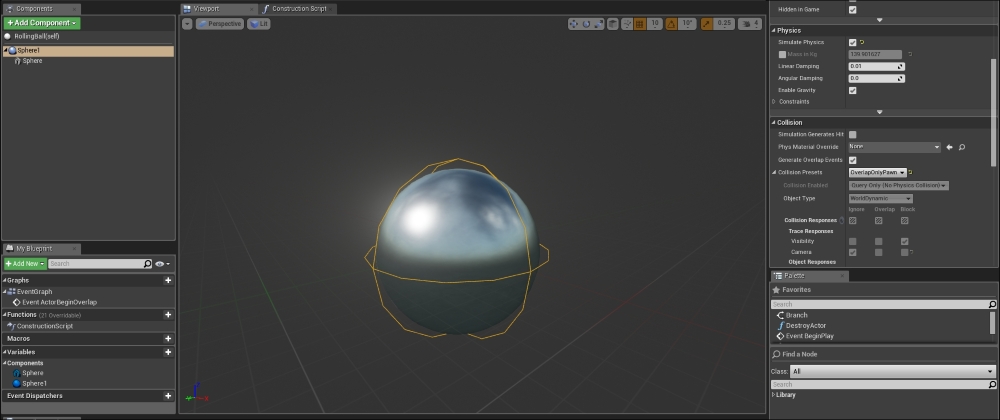Viewport: 1000px width, 420px height.
Task: Open the Add New dropdown in My Blueprint
Action: (26, 264)
